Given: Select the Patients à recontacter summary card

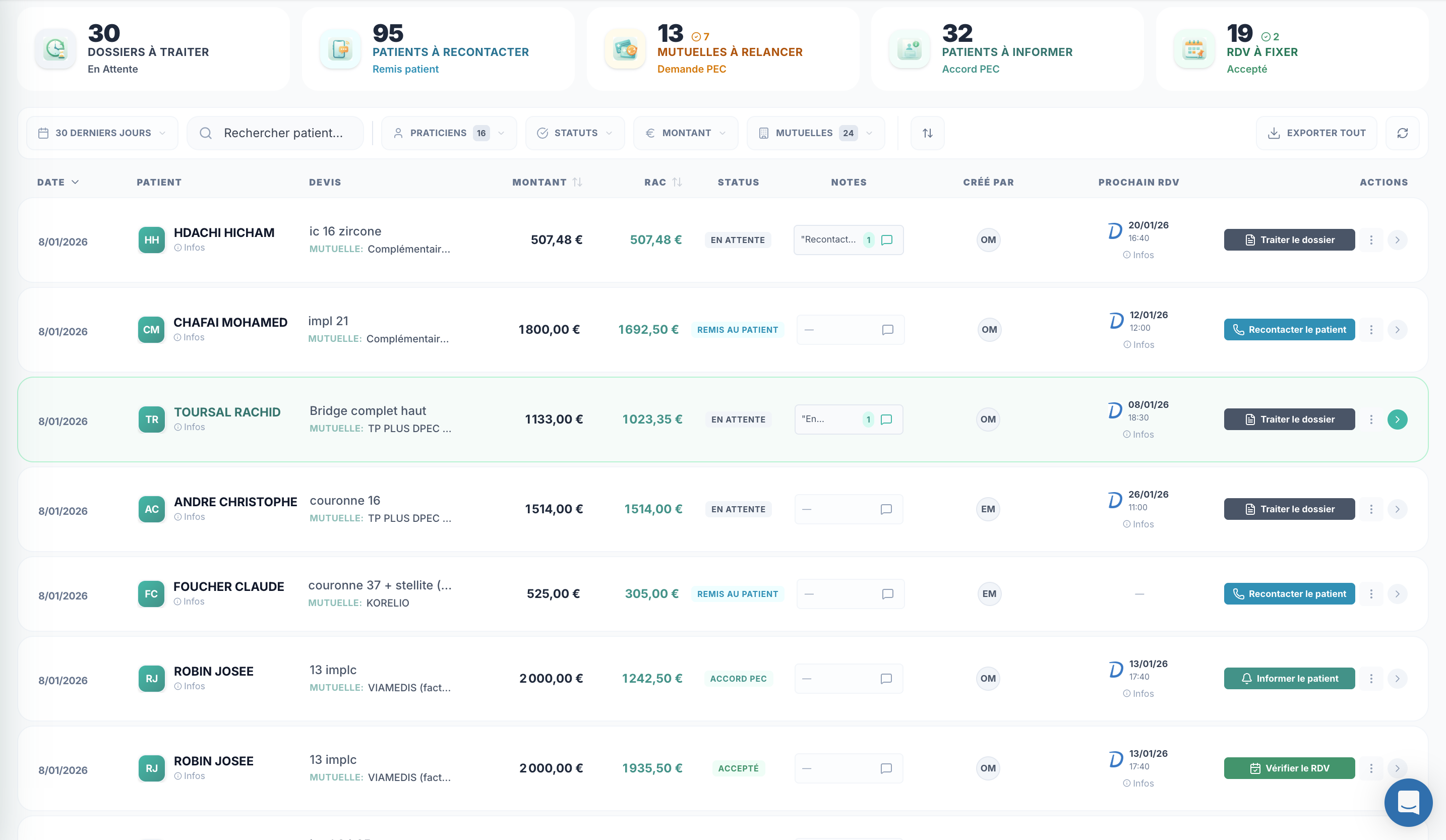Looking at the screenshot, I should click(439, 49).
